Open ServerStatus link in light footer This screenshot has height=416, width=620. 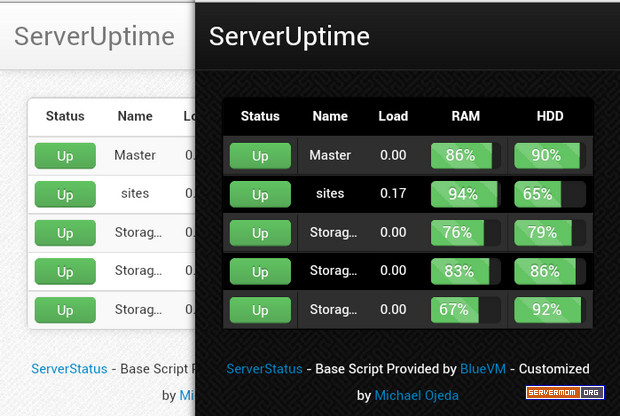(x=69, y=369)
